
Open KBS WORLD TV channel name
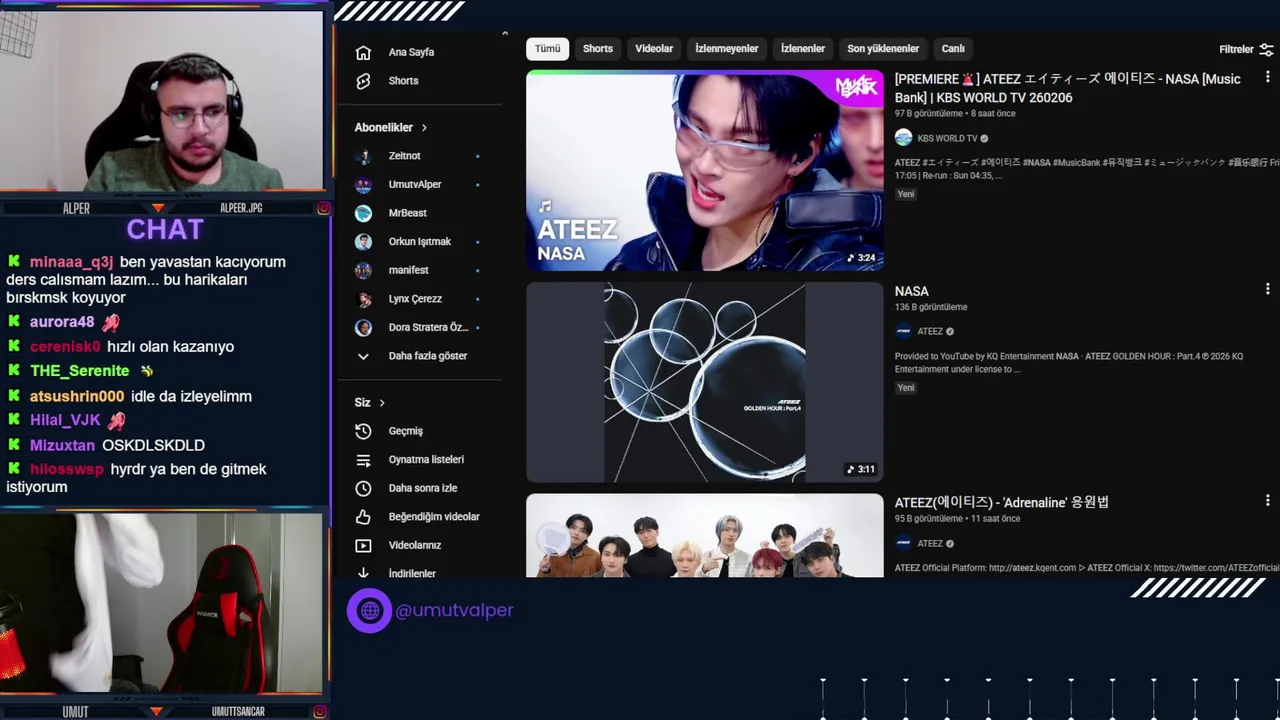pos(947,139)
